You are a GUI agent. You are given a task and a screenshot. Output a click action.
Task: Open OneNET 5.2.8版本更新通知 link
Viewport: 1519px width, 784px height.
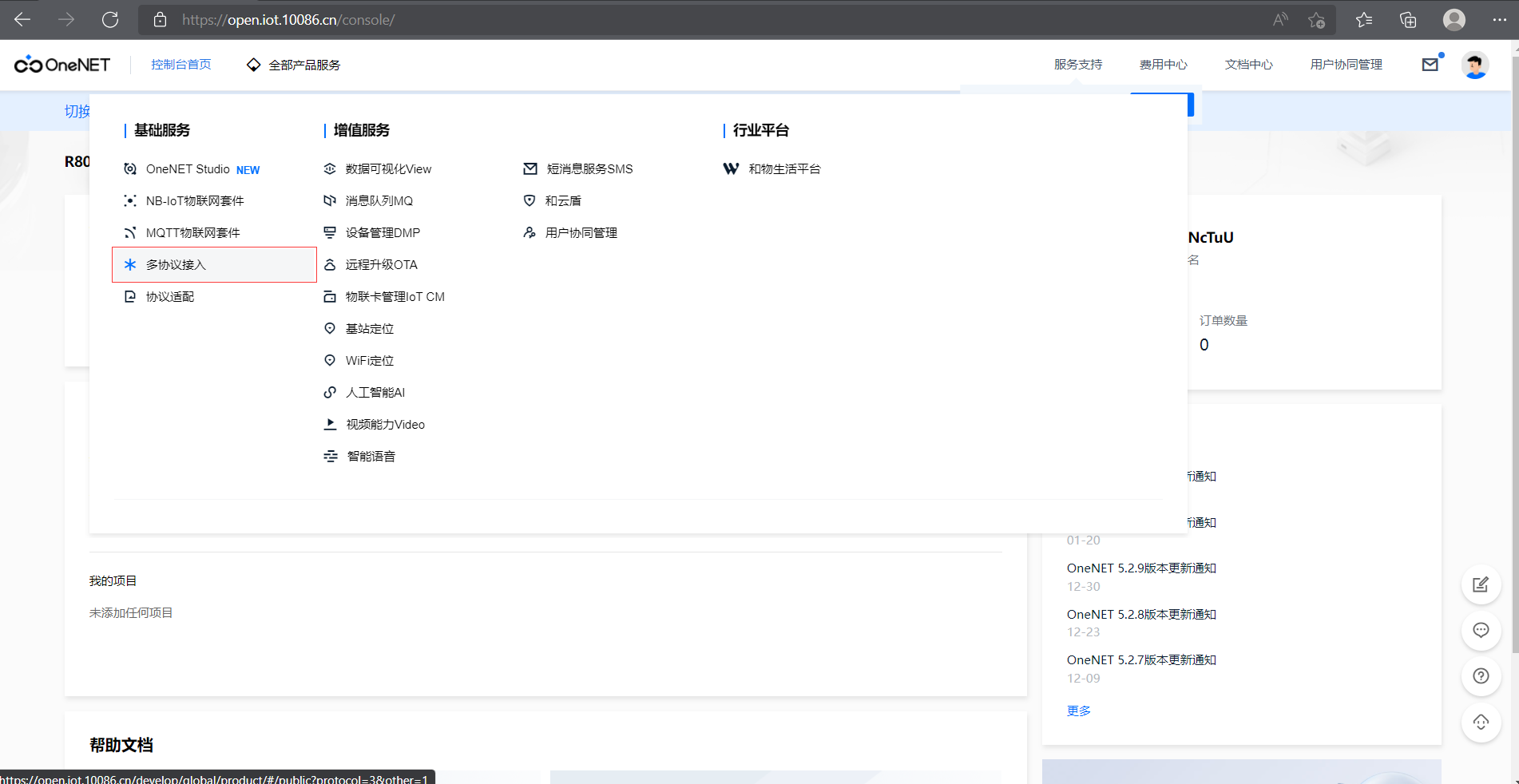pyautogui.click(x=1141, y=615)
